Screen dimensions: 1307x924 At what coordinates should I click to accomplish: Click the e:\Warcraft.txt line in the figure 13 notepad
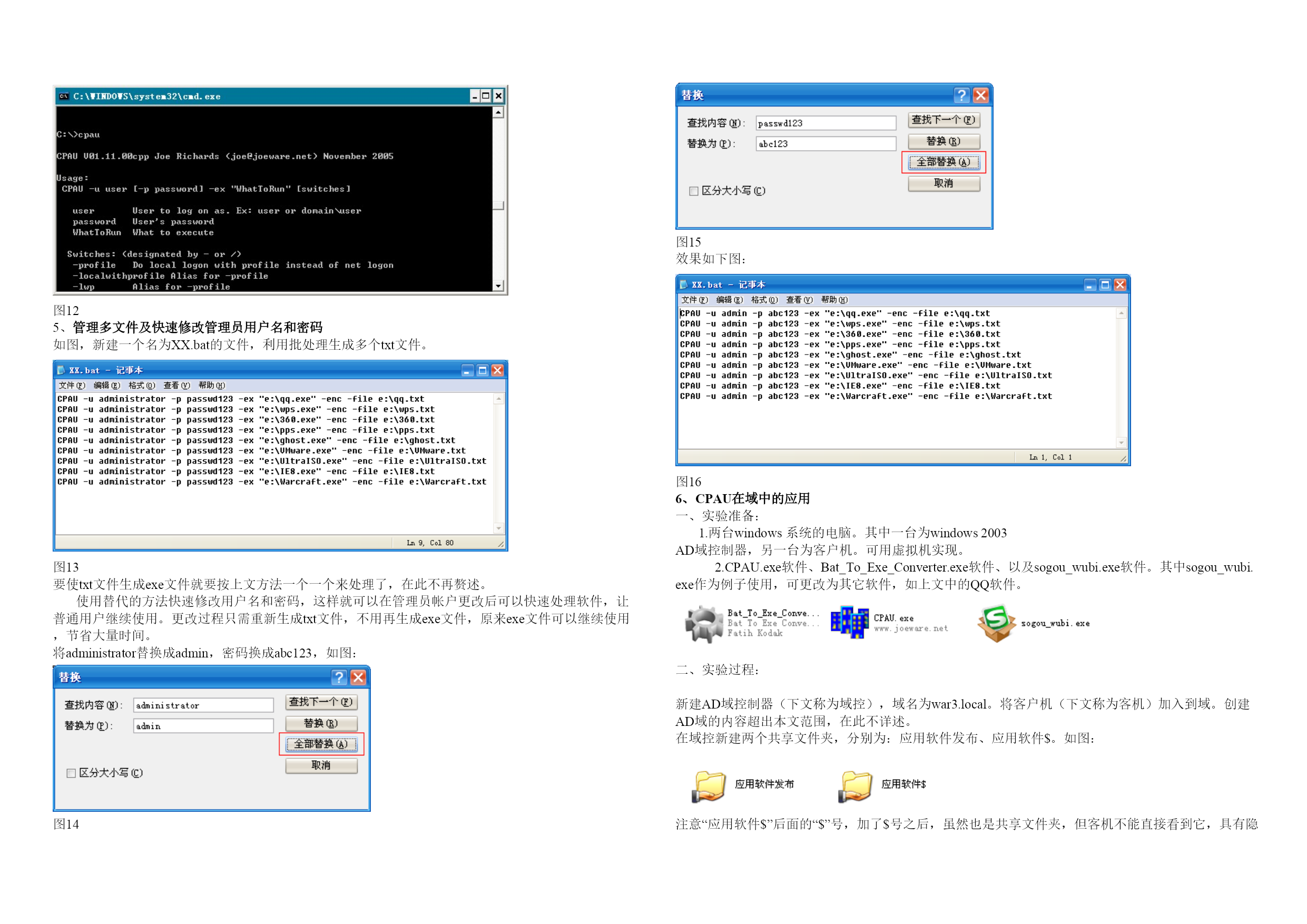click(x=271, y=481)
